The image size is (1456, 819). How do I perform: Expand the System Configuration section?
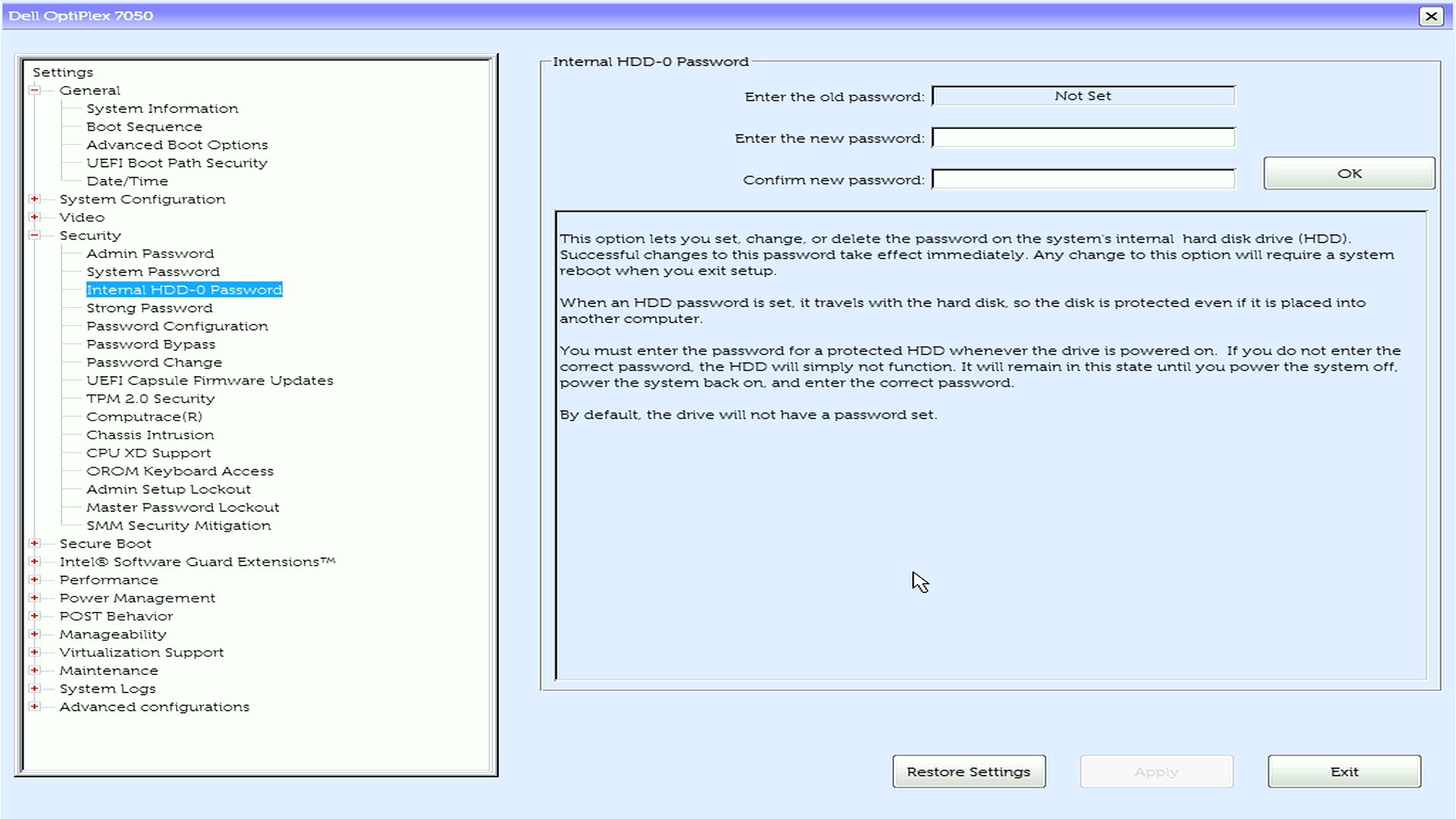(34, 199)
